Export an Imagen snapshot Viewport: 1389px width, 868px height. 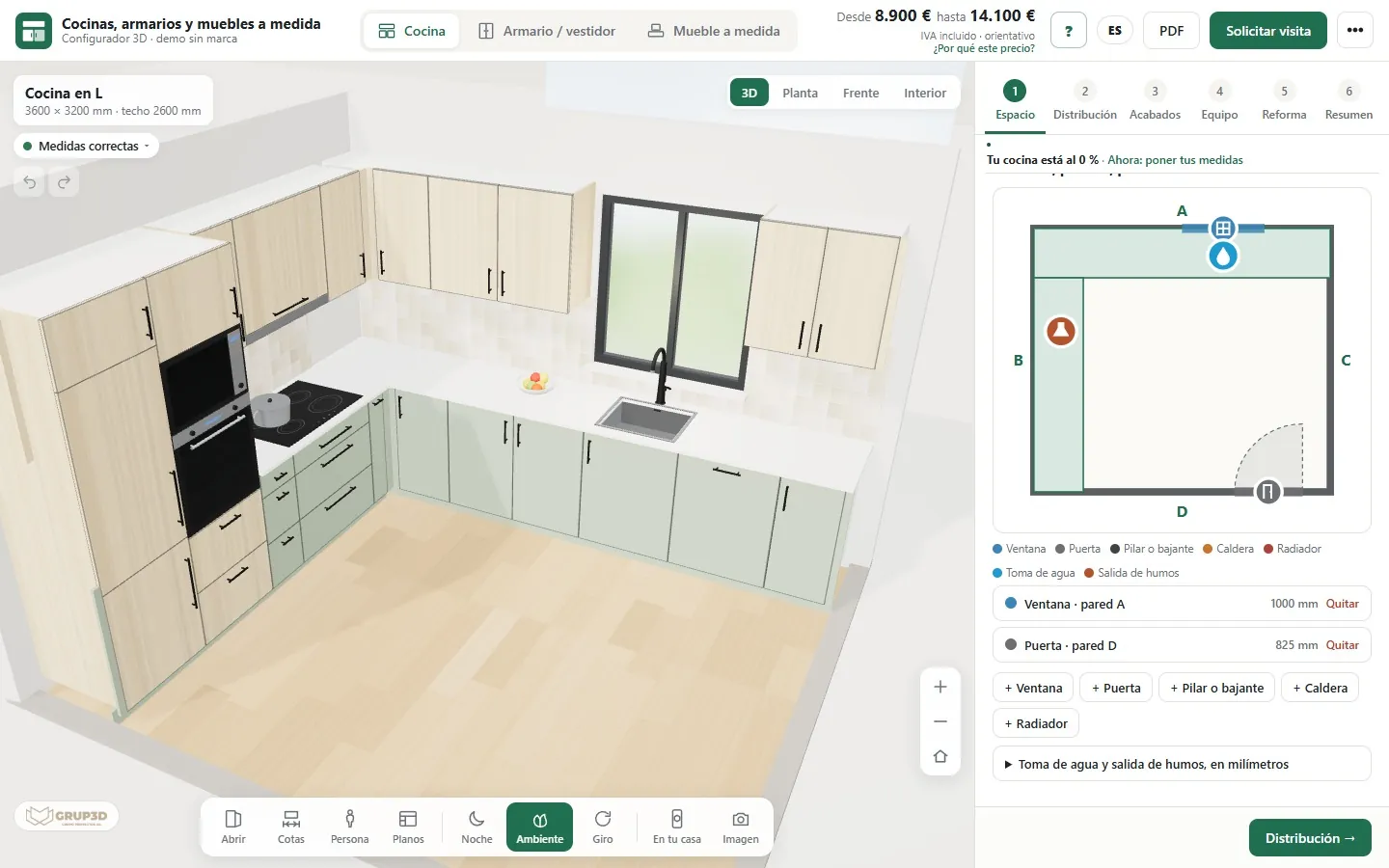(x=741, y=827)
